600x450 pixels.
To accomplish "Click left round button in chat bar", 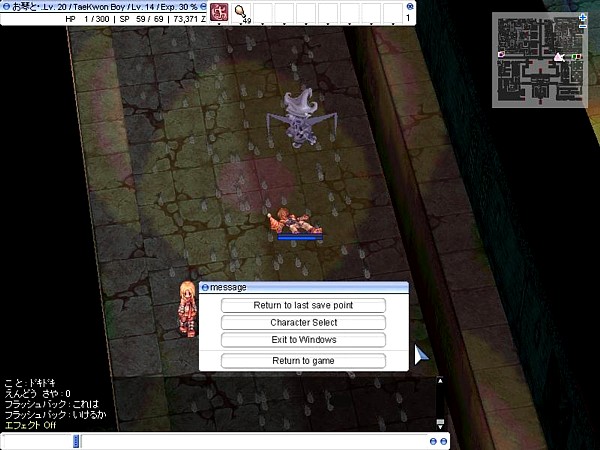I will click(x=433, y=441).
